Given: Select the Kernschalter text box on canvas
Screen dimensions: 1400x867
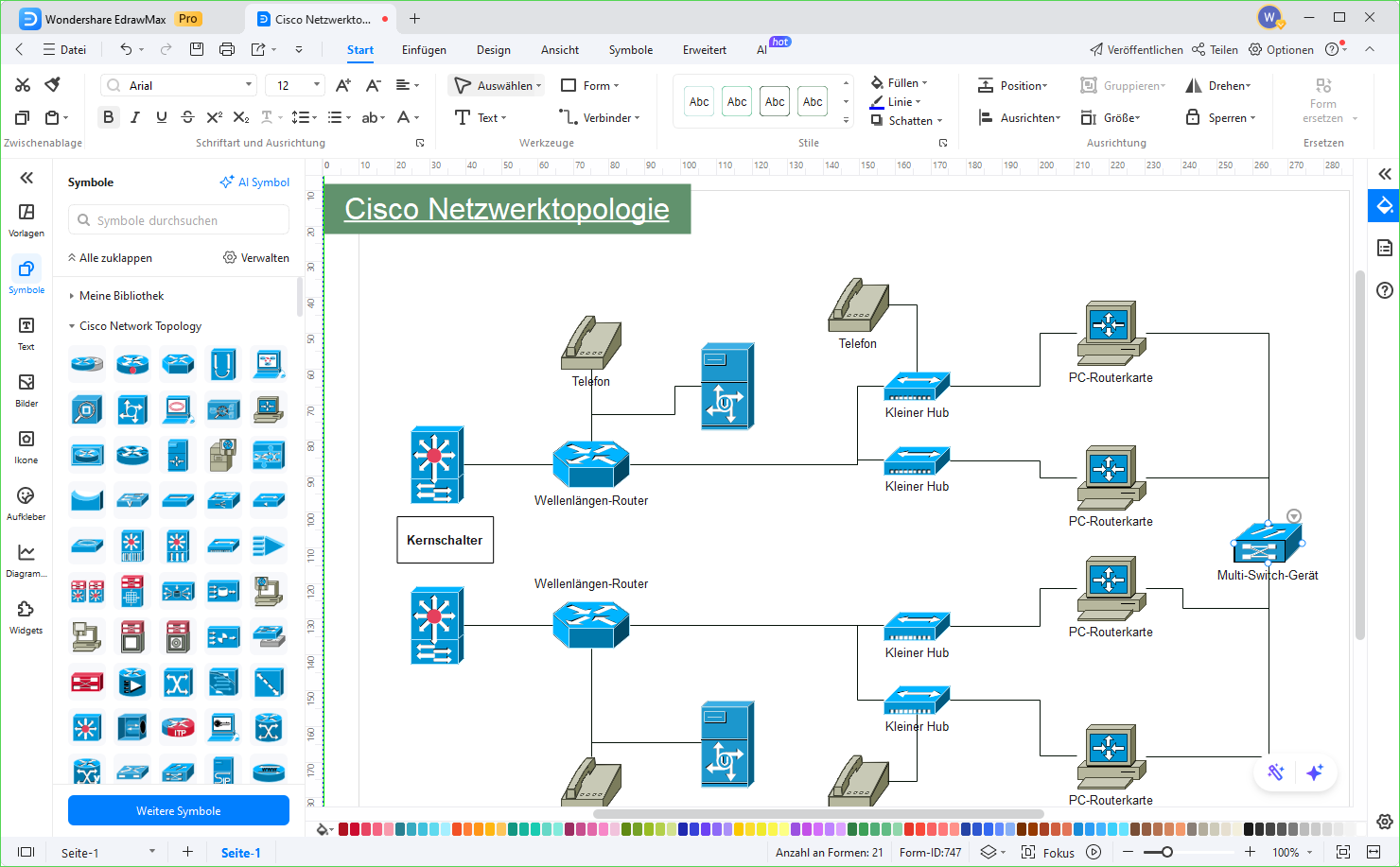Looking at the screenshot, I should click(x=445, y=540).
